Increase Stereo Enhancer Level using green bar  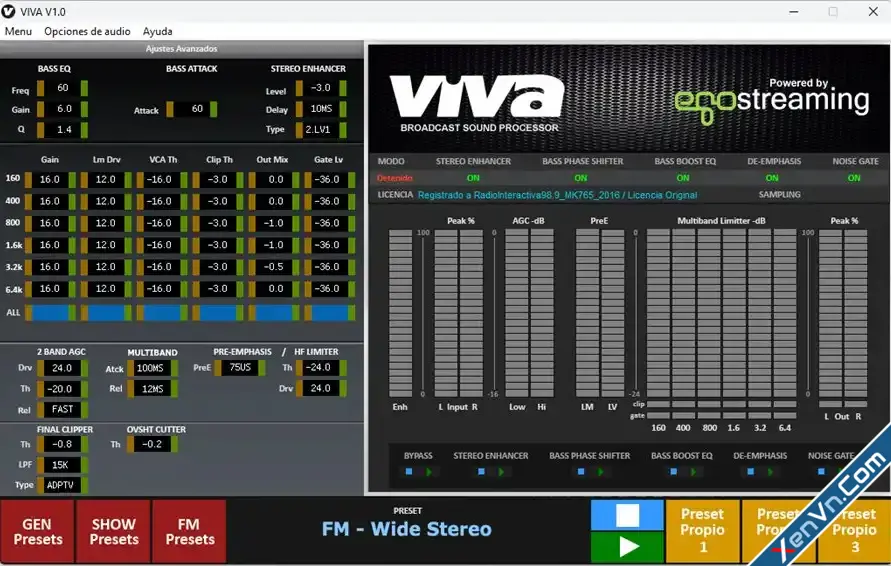tap(343, 88)
